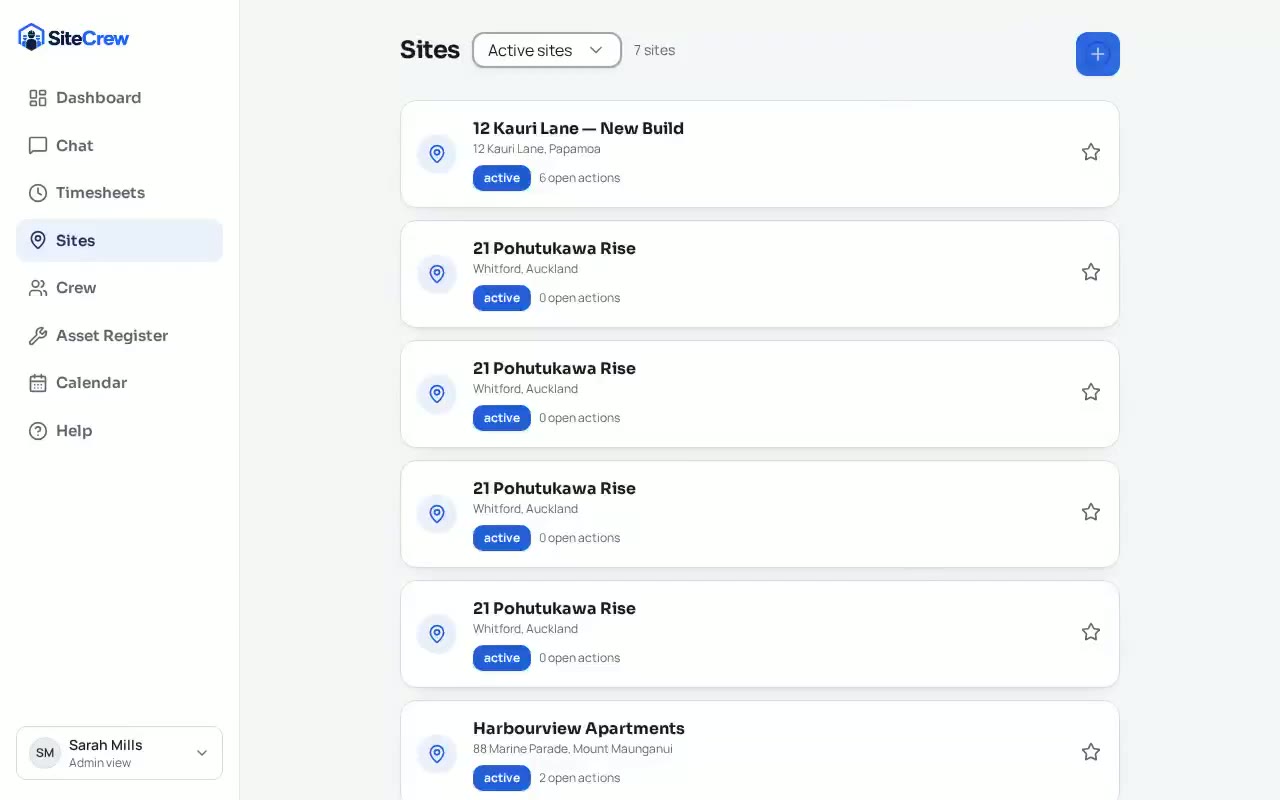Open the Chat page
This screenshot has height=800, width=1280.
point(119,146)
